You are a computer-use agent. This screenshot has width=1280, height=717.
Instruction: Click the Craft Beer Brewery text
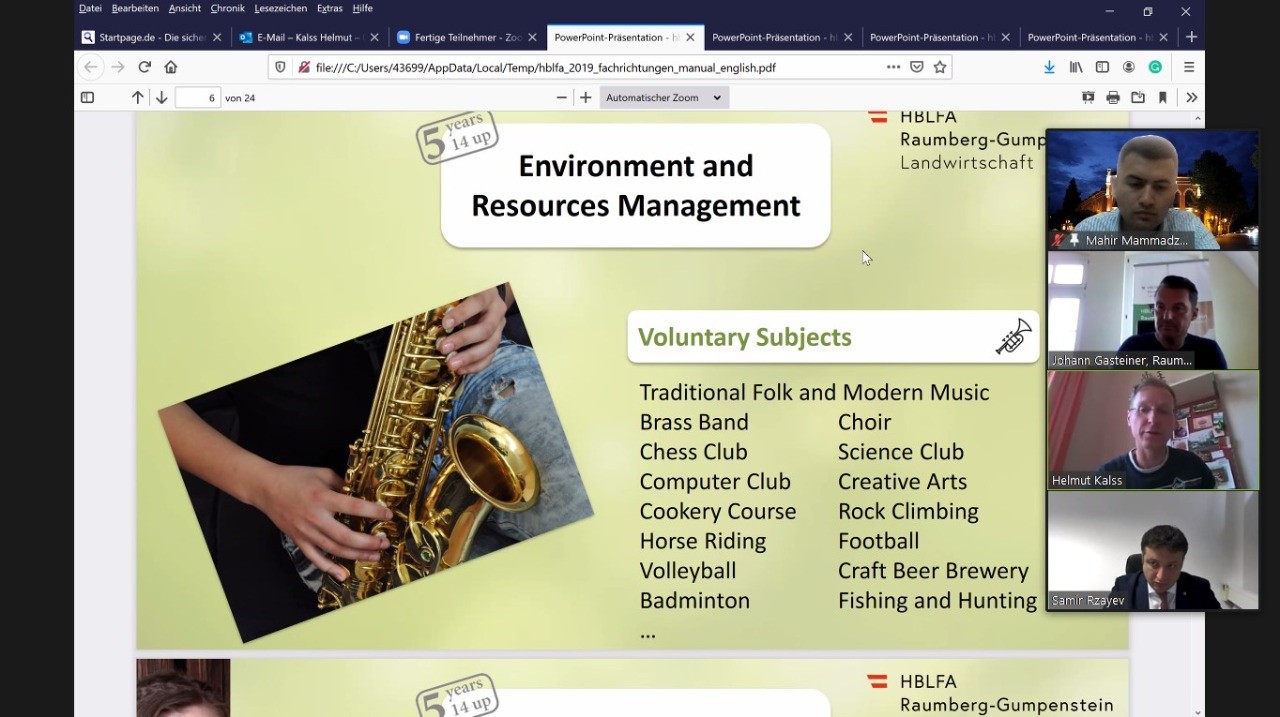[x=933, y=571]
